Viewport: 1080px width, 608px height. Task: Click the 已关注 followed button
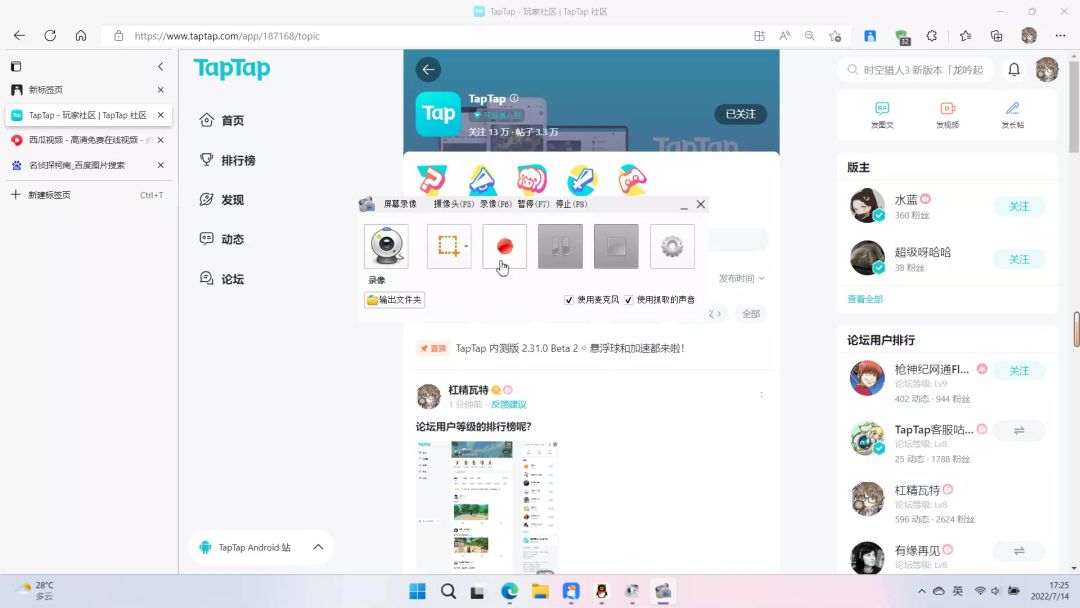(740, 114)
